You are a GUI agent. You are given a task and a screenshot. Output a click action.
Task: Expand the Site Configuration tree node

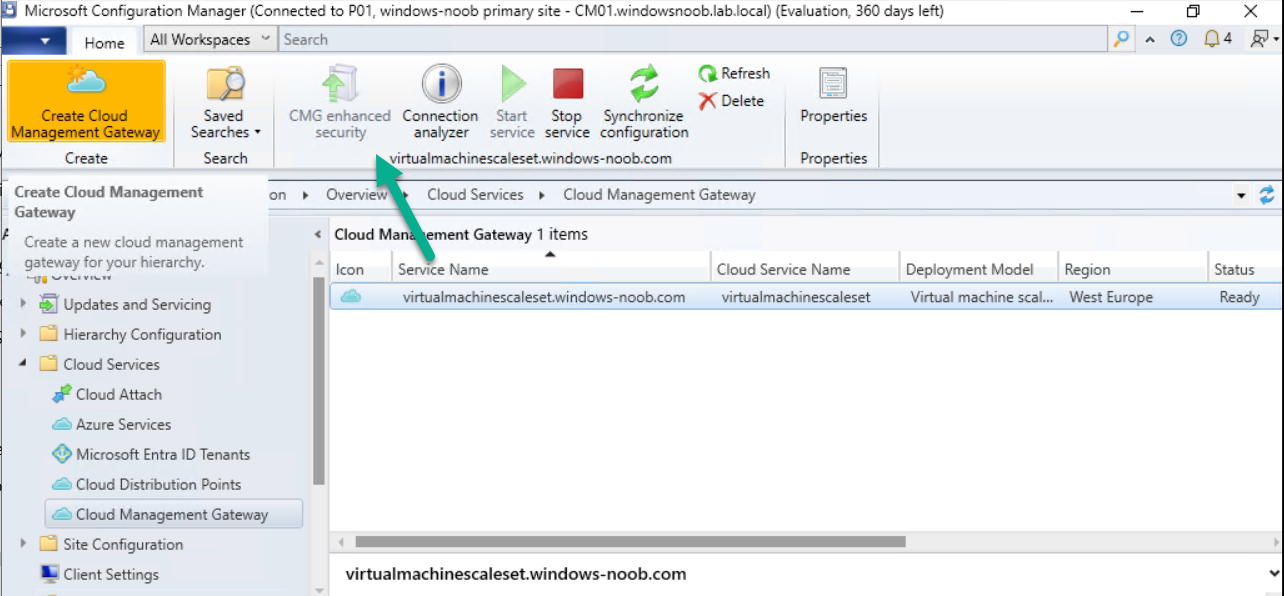coord(23,544)
